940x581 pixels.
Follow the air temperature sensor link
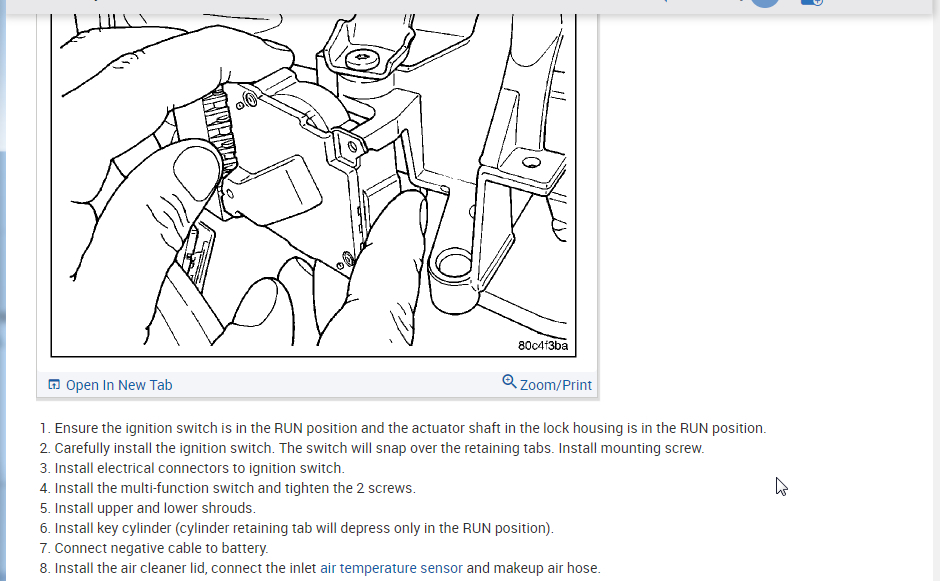click(391, 568)
